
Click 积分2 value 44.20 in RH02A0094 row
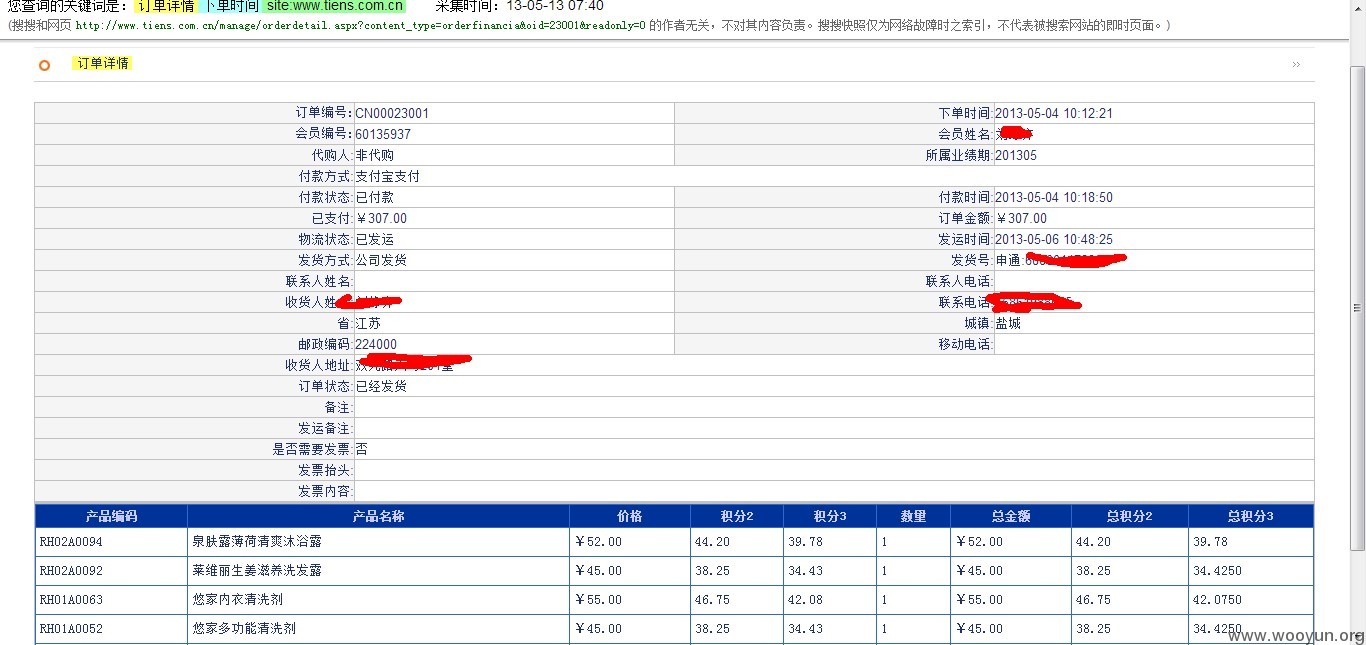tap(712, 542)
